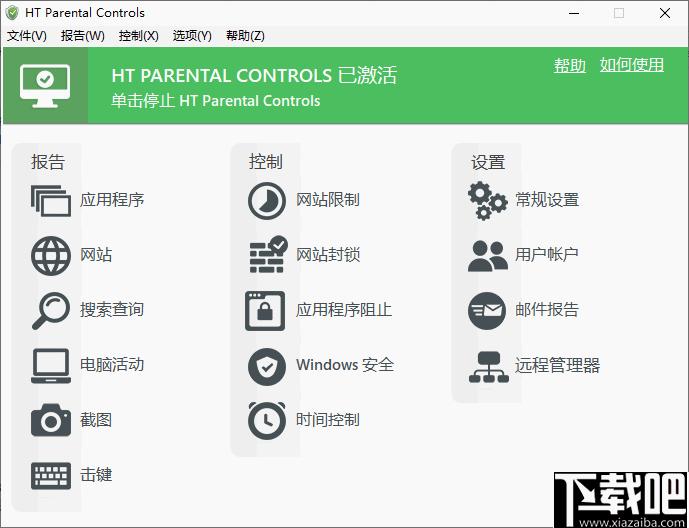Click the keyboard icon for 击键
The height and width of the screenshot is (528, 689).
51,475
